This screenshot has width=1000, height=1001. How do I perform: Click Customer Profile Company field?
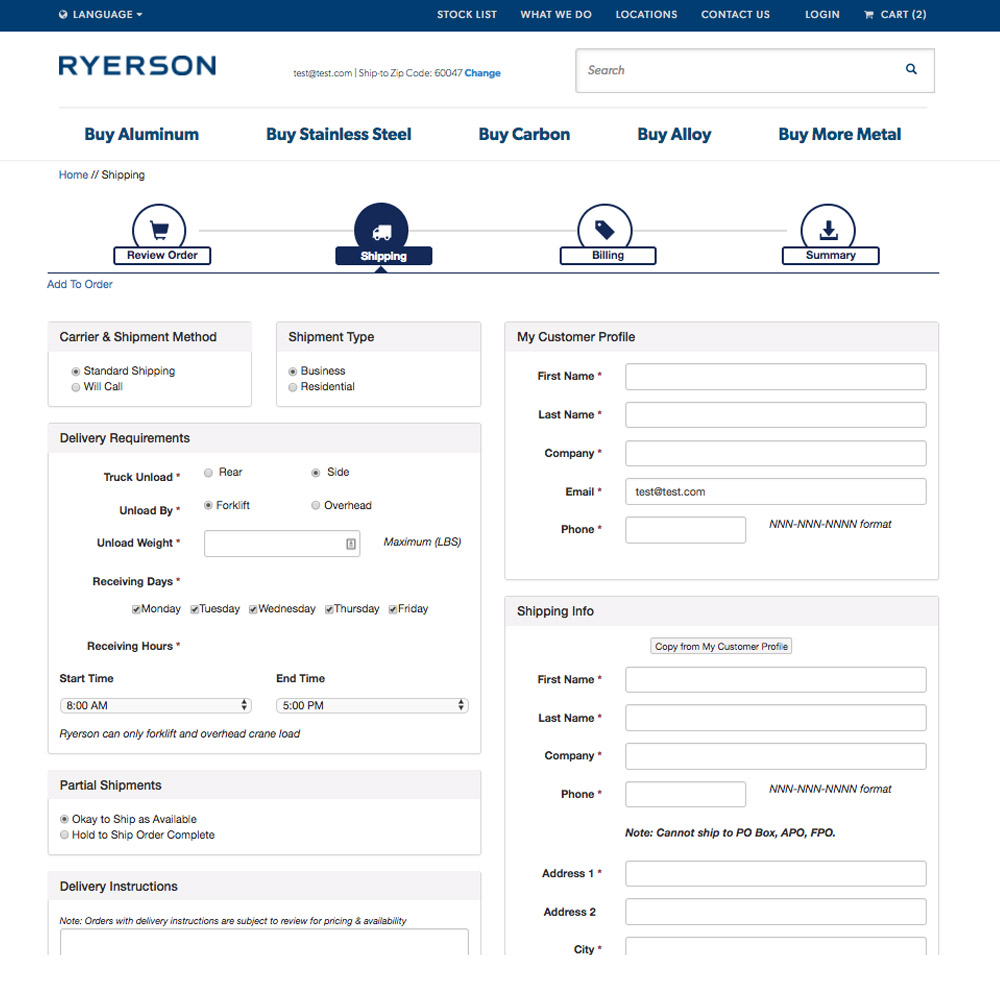pyautogui.click(x=775, y=453)
